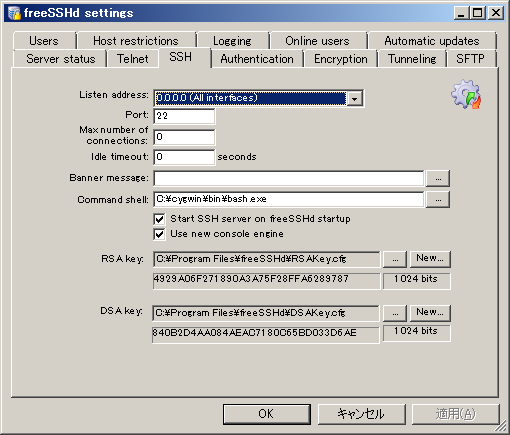510x435 pixels.
Task: Click the DSA key 1024 bits label
Action: [x=417, y=333]
